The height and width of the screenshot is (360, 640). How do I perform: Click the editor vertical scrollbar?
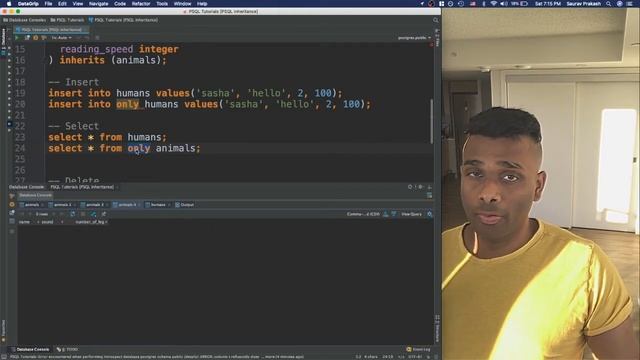pyautogui.click(x=432, y=121)
